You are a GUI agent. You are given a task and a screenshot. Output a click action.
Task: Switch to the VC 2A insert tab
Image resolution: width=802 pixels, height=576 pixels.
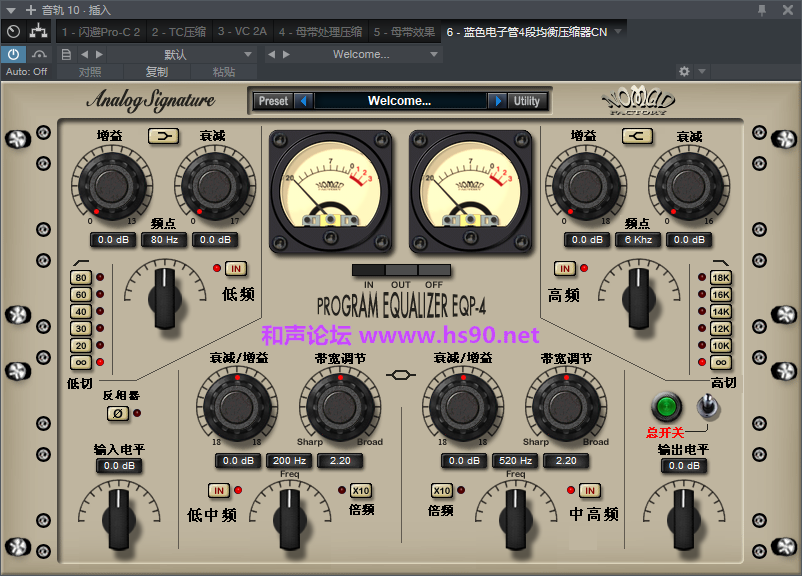pyautogui.click(x=242, y=32)
